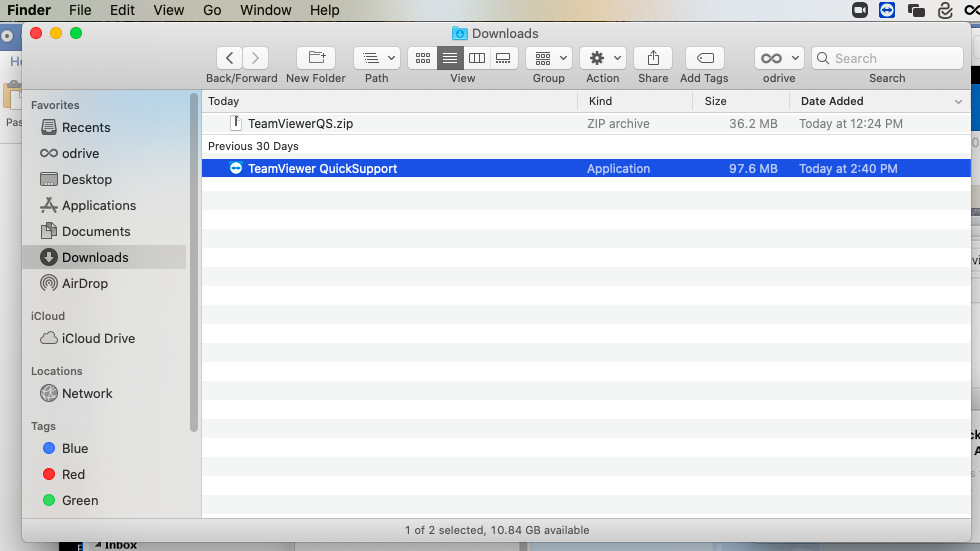Screen dimensions: 980x551
Task: Open the Path dropdown in the toolbar
Action: (x=377, y=58)
